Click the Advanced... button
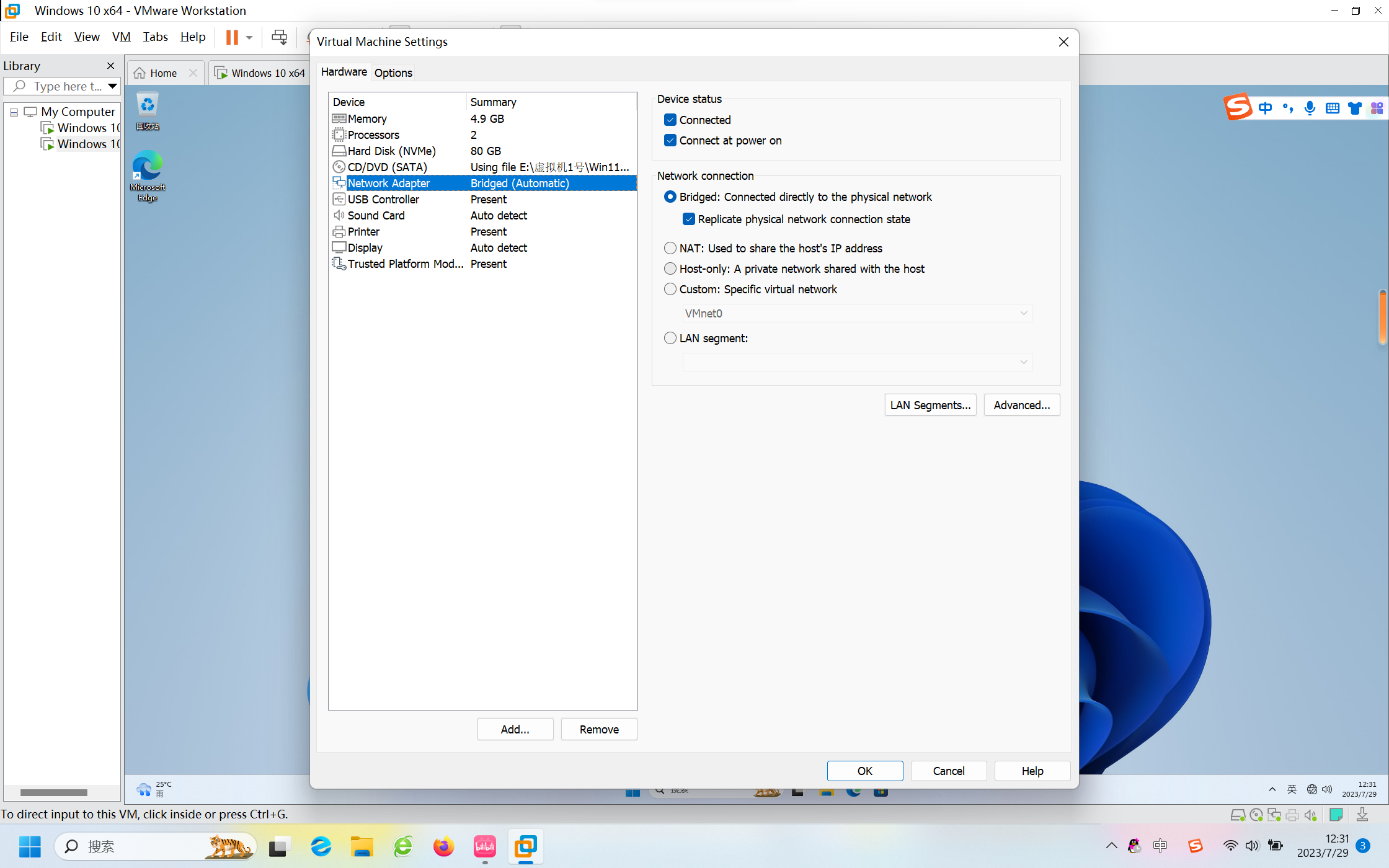1389x868 pixels. tap(1021, 405)
